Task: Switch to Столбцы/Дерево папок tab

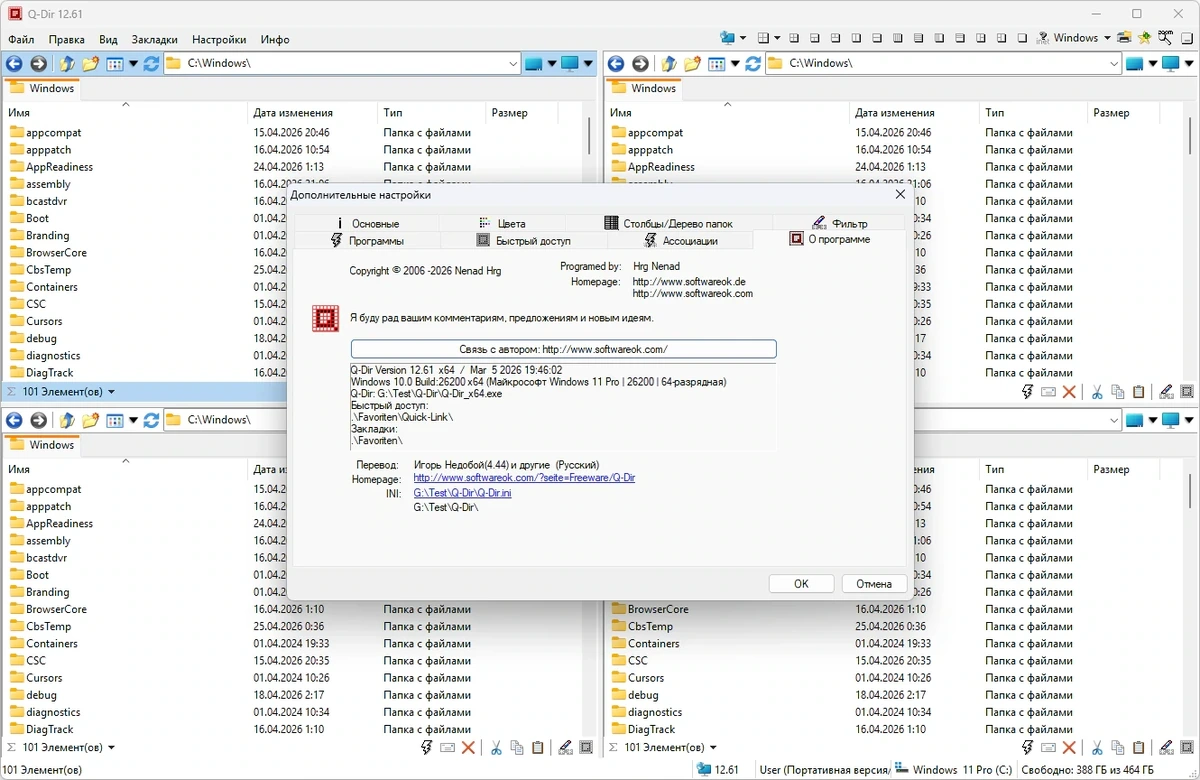Action: [x=669, y=223]
